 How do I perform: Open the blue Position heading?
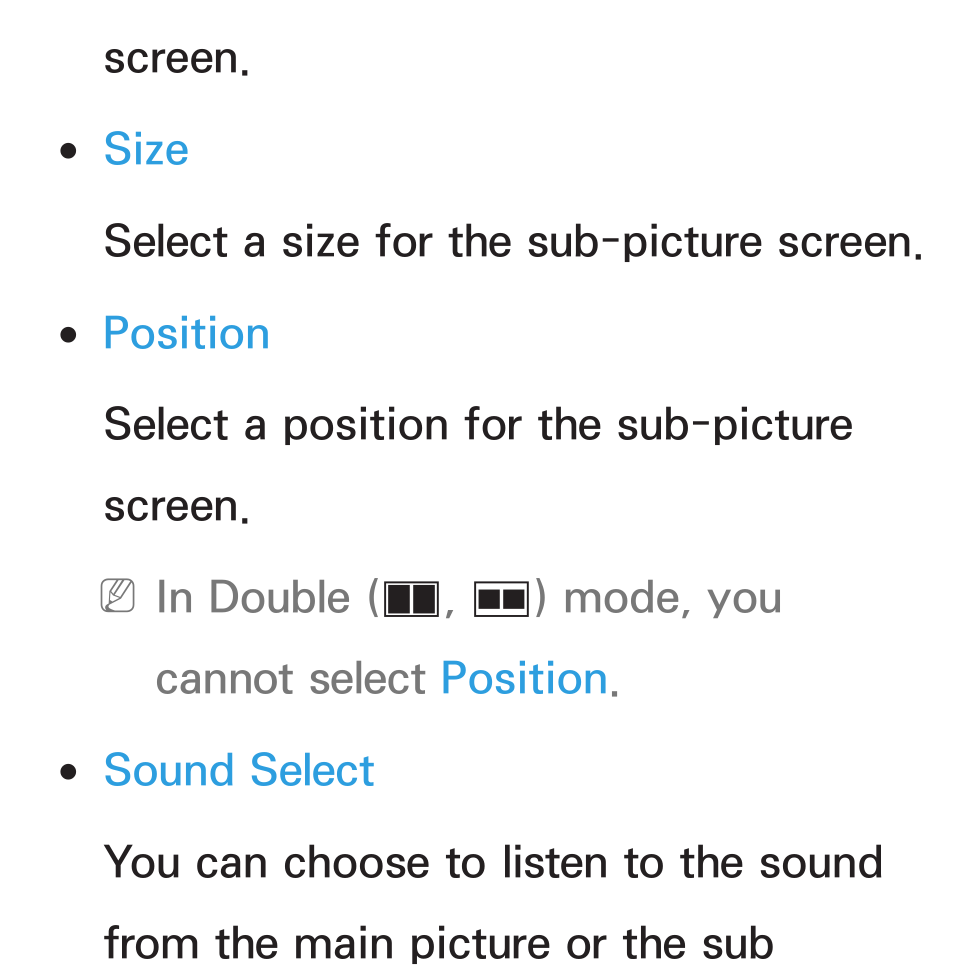[186, 333]
